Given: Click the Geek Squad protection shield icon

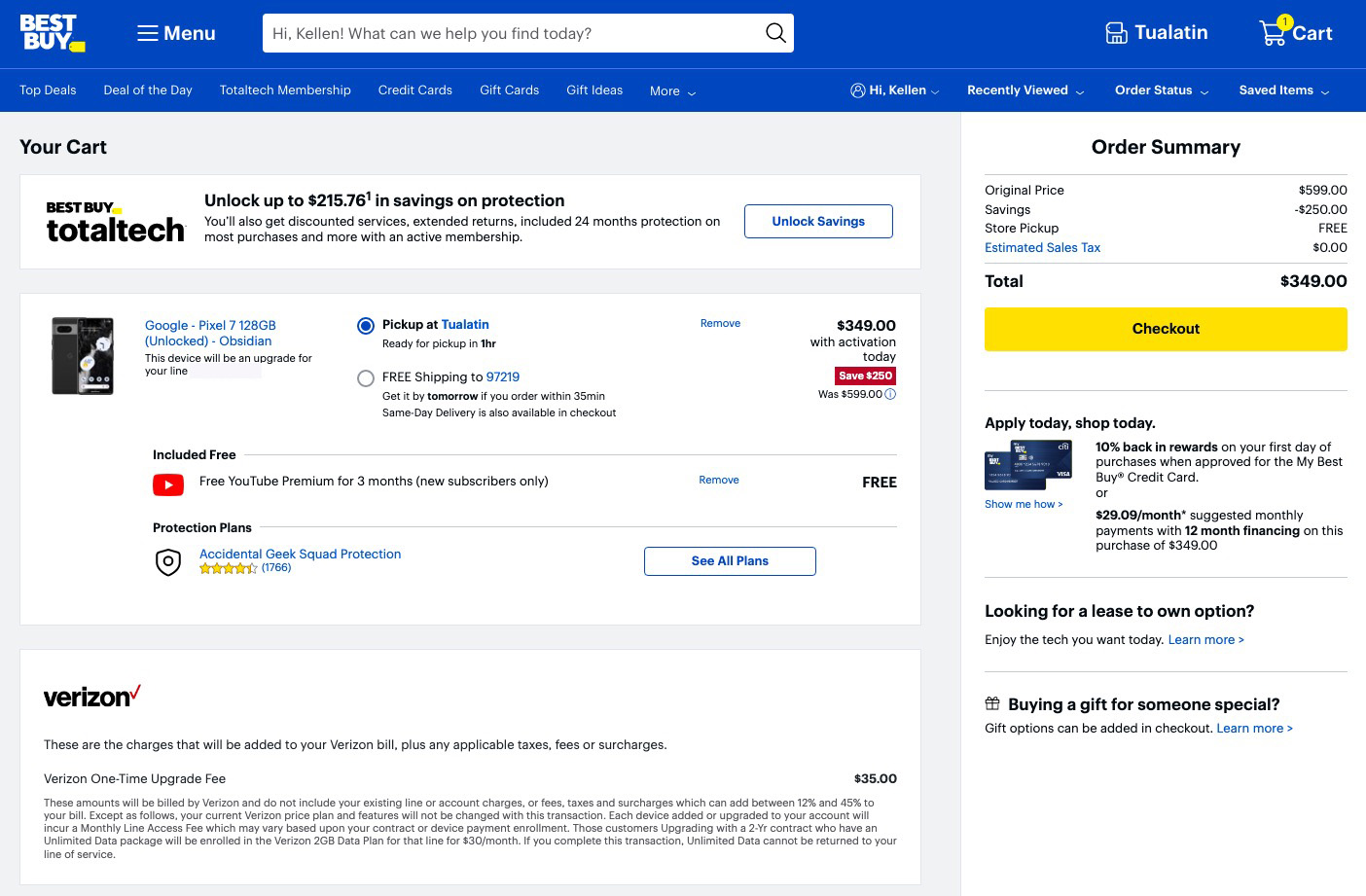Looking at the screenshot, I should (168, 562).
